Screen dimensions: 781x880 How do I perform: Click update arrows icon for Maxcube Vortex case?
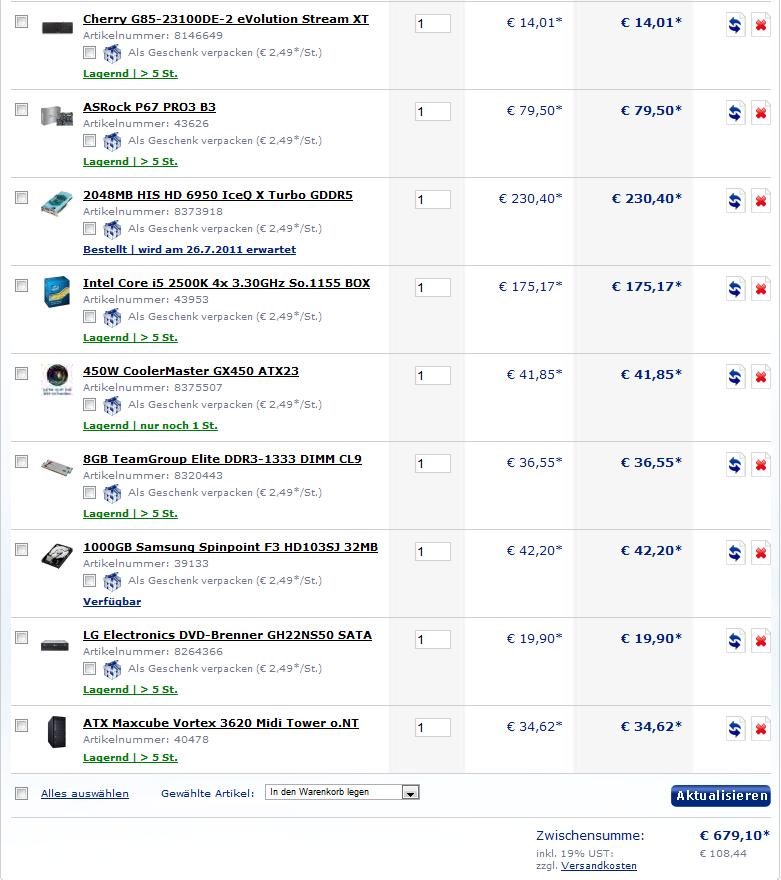735,729
